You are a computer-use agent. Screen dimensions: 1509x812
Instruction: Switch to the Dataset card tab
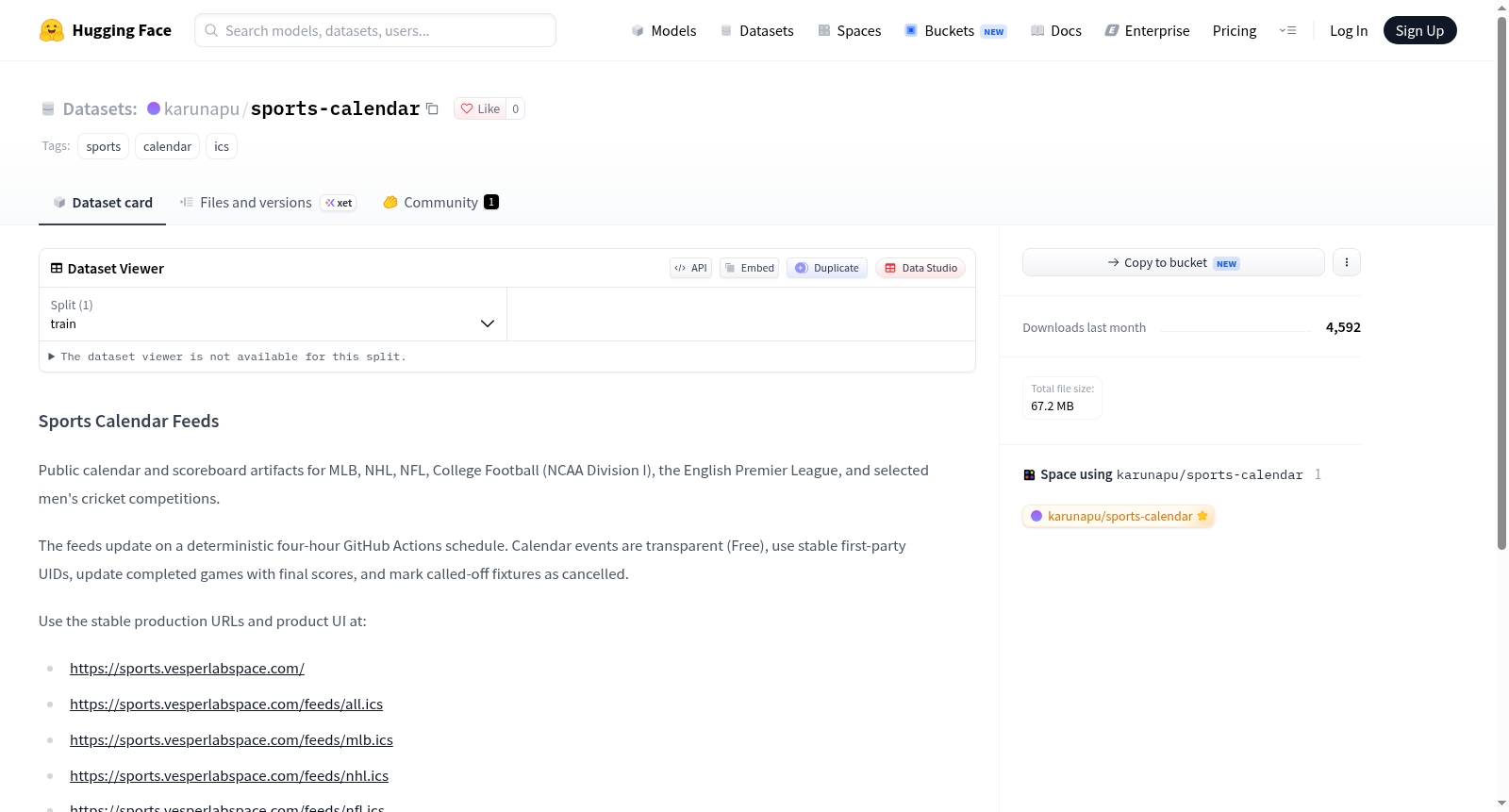[102, 203]
